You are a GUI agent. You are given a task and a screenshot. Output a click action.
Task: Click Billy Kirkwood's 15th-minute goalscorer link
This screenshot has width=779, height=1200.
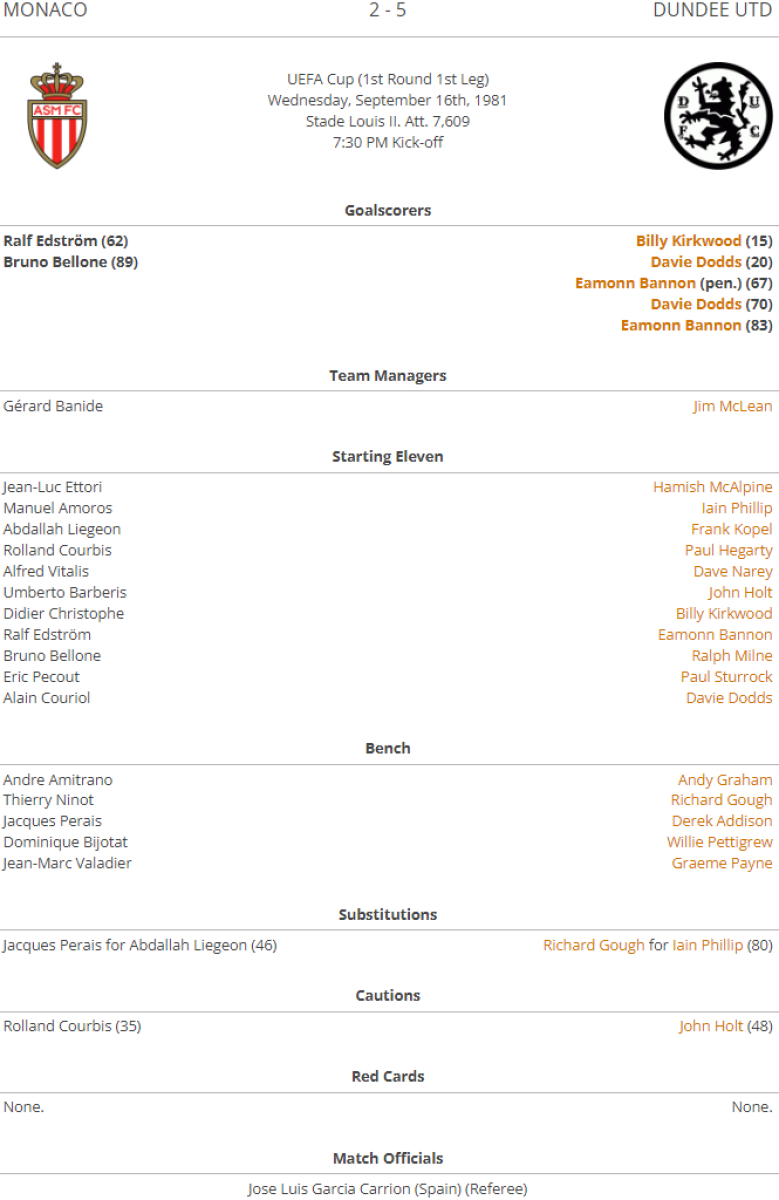click(688, 241)
